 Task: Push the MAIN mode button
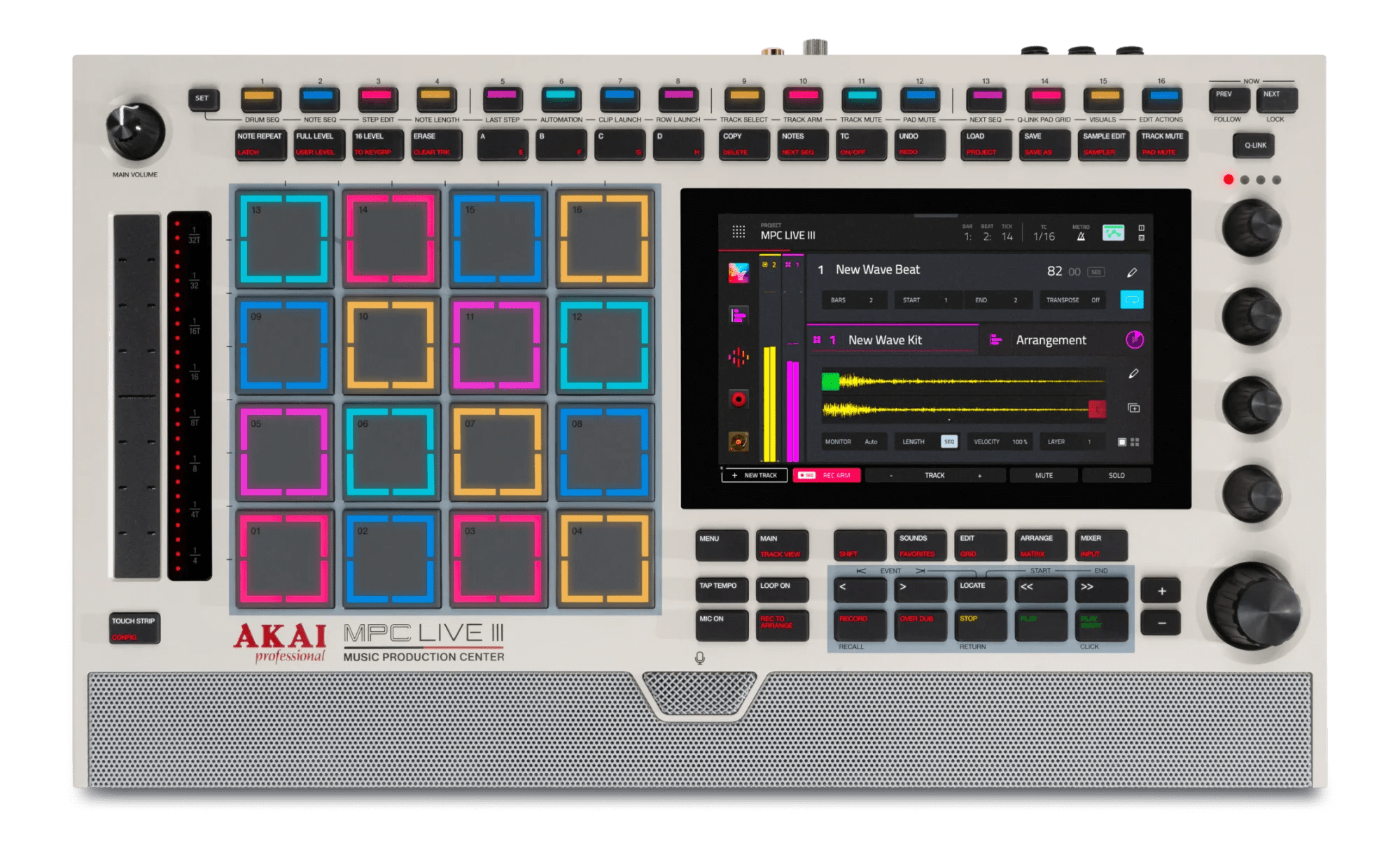pyautogui.click(x=783, y=545)
